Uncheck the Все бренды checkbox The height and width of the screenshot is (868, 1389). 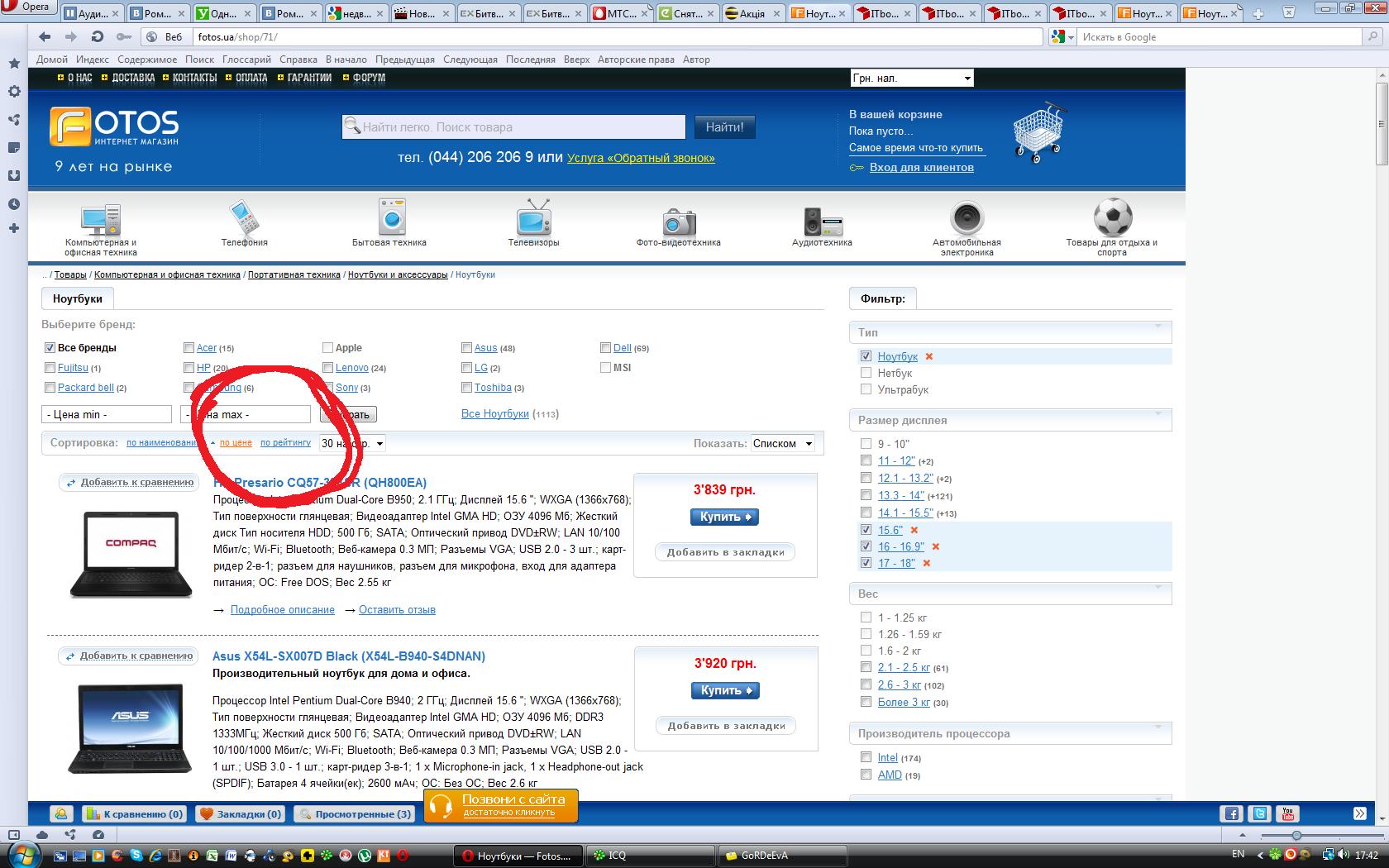coord(50,348)
